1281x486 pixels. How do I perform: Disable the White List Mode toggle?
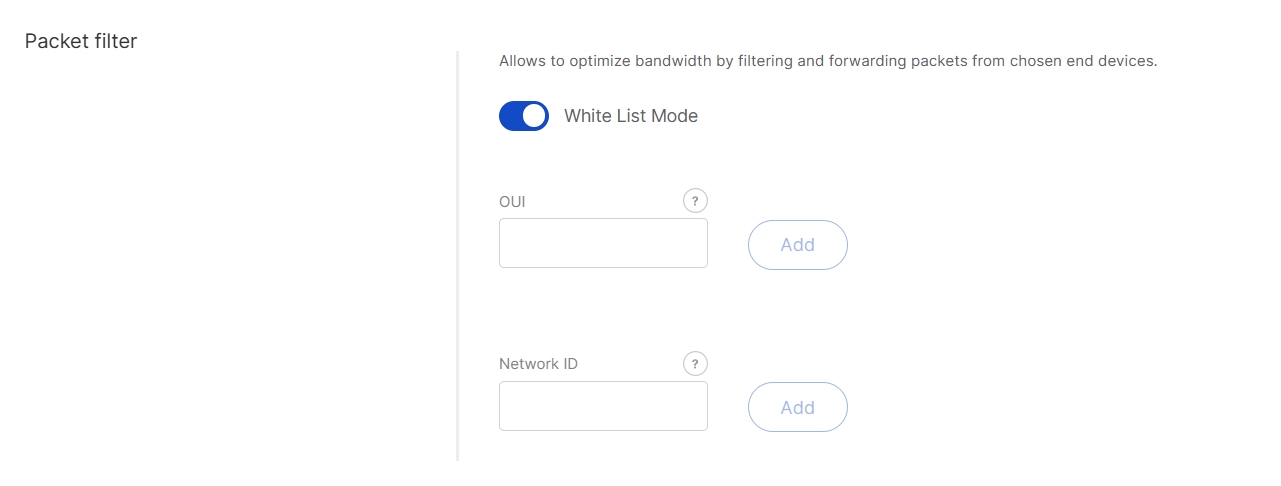(524, 116)
